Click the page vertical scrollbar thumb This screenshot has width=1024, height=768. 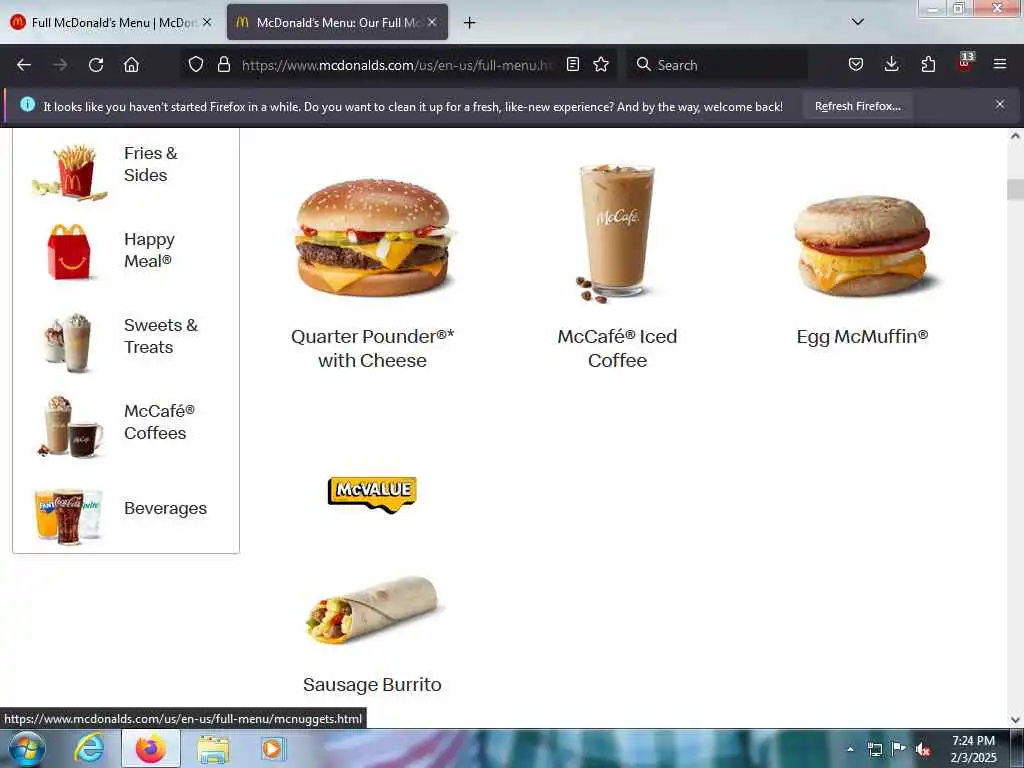coord(1015,189)
